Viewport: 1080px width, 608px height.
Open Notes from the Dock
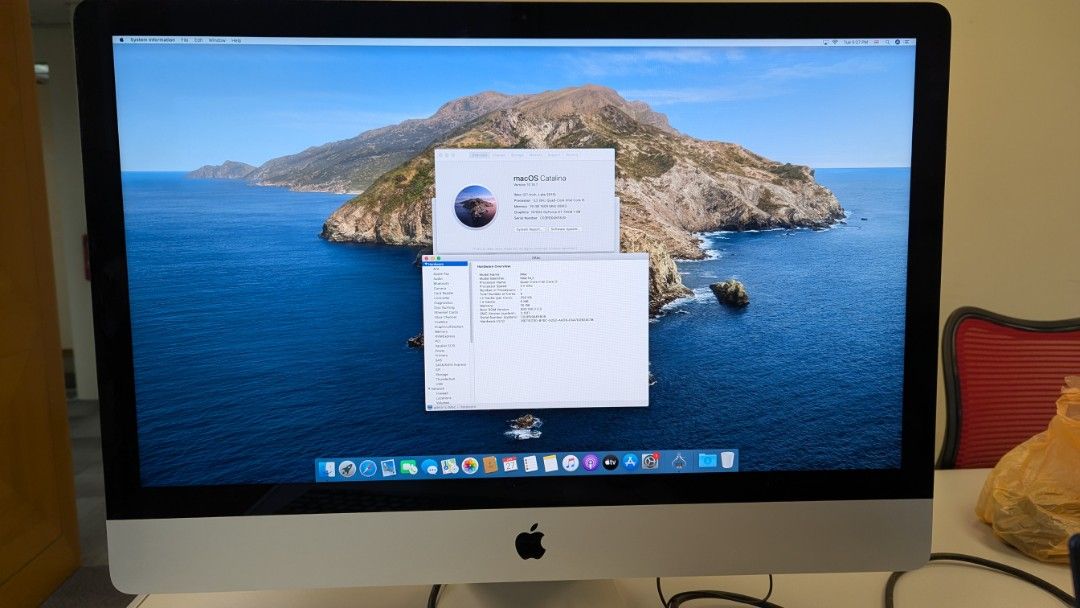click(550, 463)
